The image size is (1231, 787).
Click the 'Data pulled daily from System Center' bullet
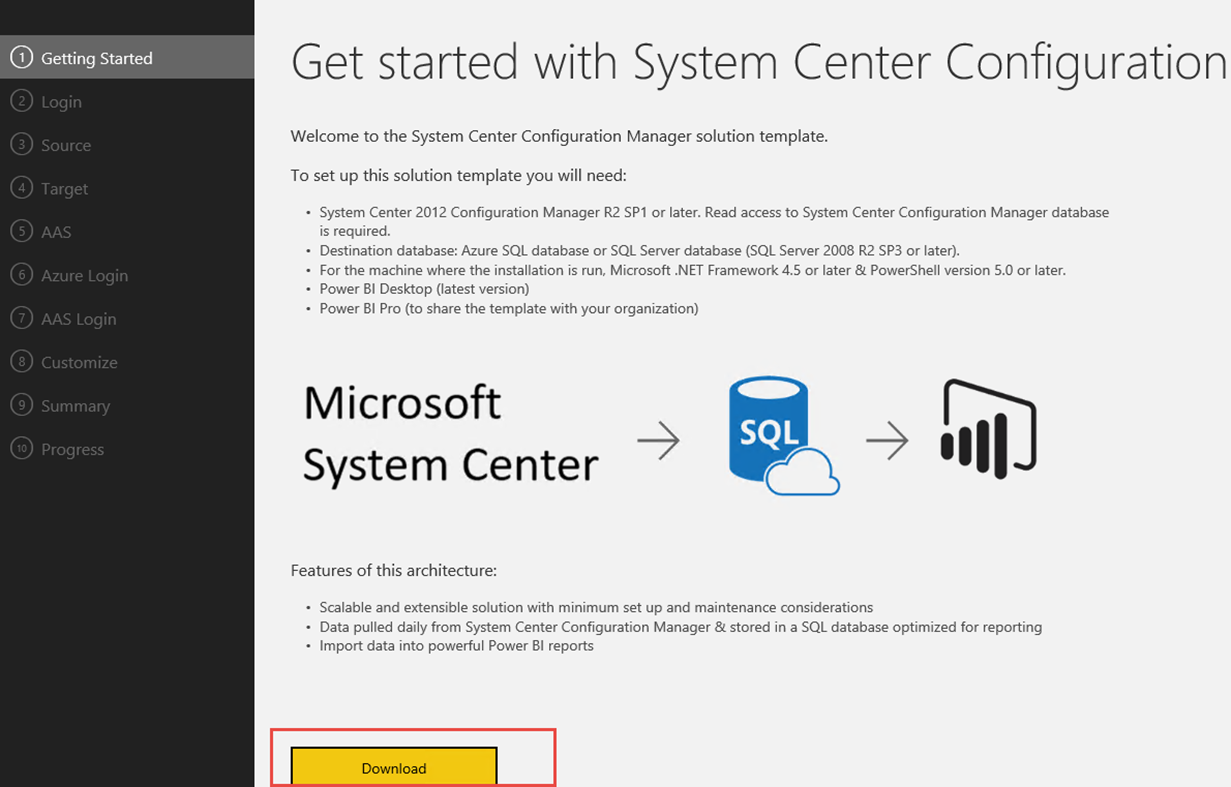click(680, 627)
